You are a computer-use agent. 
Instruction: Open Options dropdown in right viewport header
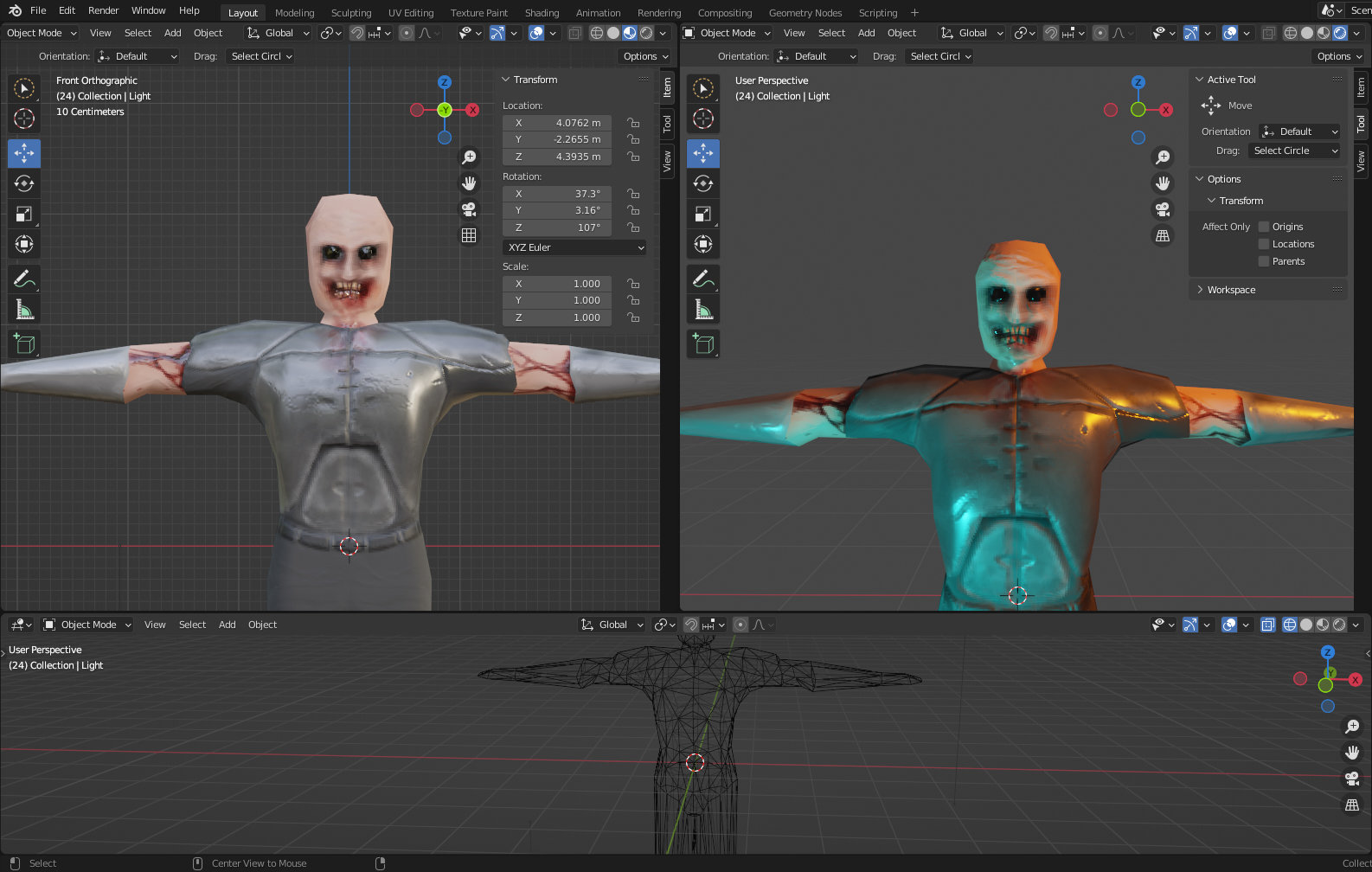[x=1339, y=56]
